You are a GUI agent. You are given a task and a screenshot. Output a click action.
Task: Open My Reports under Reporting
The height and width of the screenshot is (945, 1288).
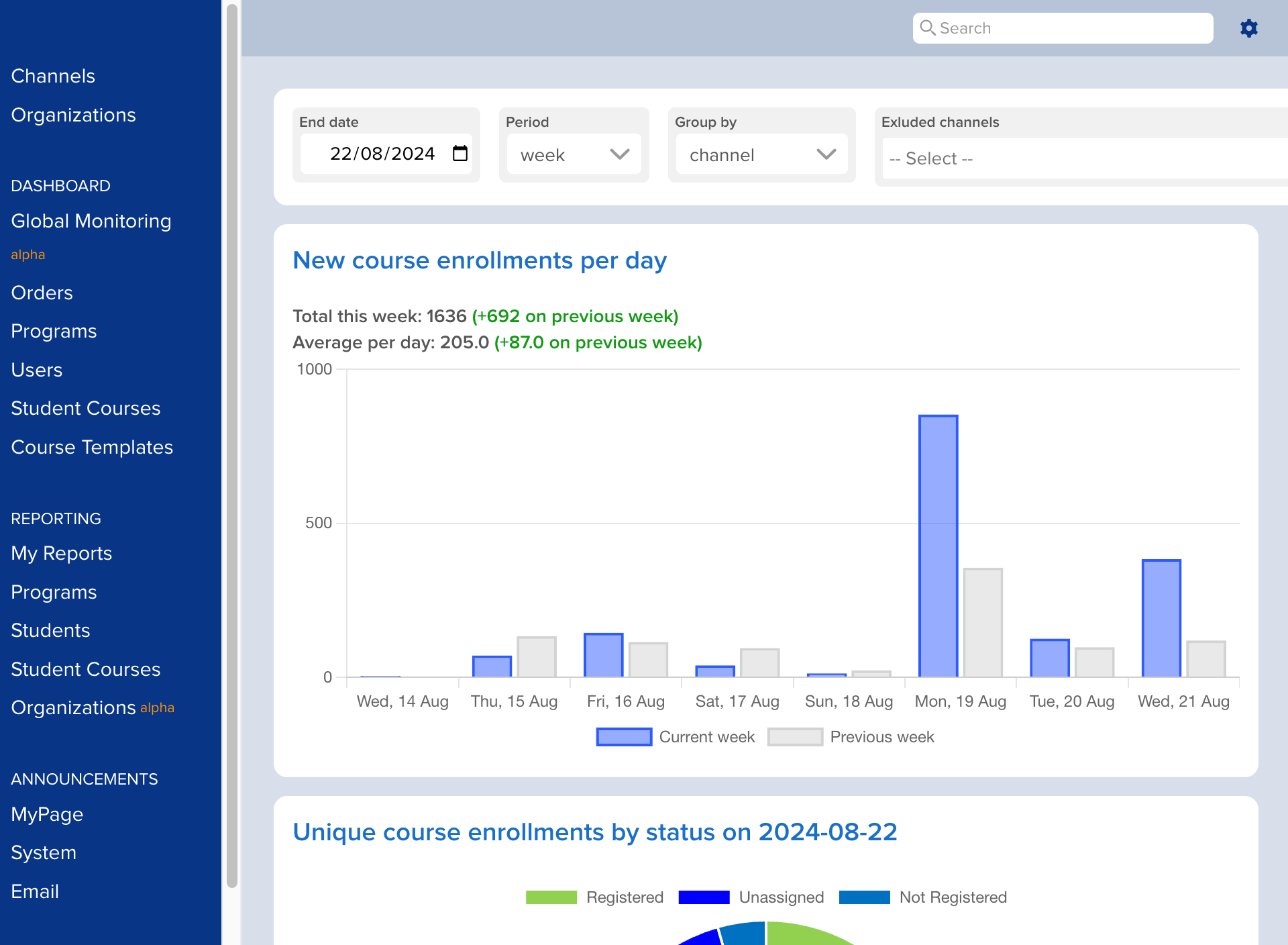click(62, 553)
